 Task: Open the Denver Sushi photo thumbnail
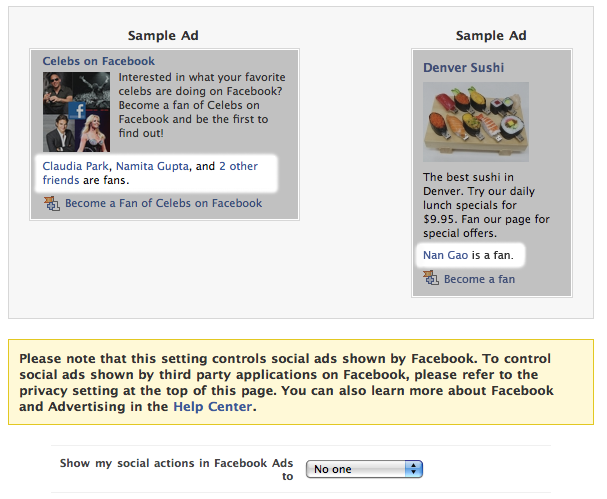[476, 122]
